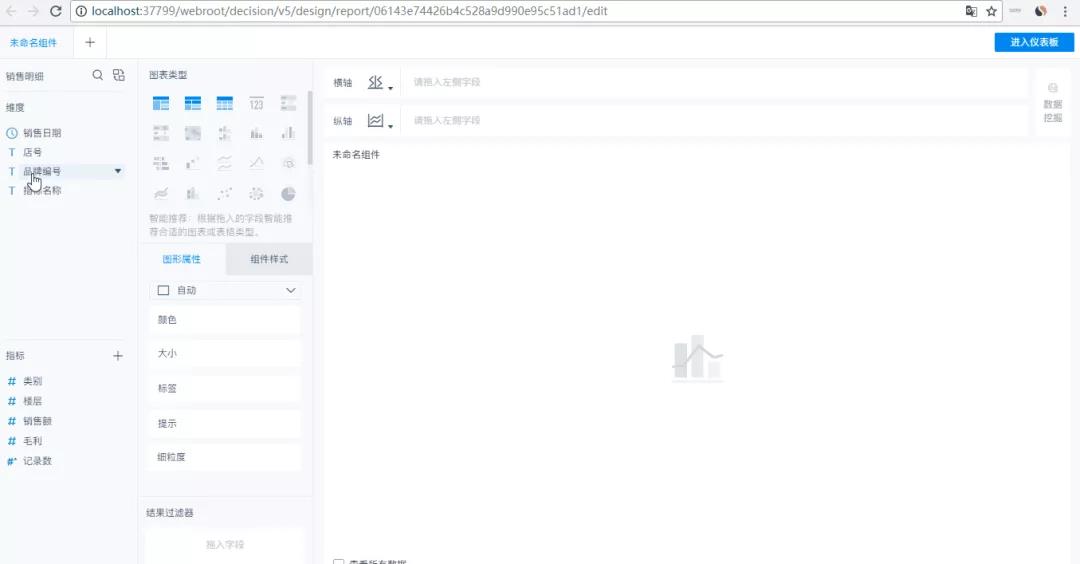
Task: Switch to the 图形属性 tab
Action: tap(182, 259)
